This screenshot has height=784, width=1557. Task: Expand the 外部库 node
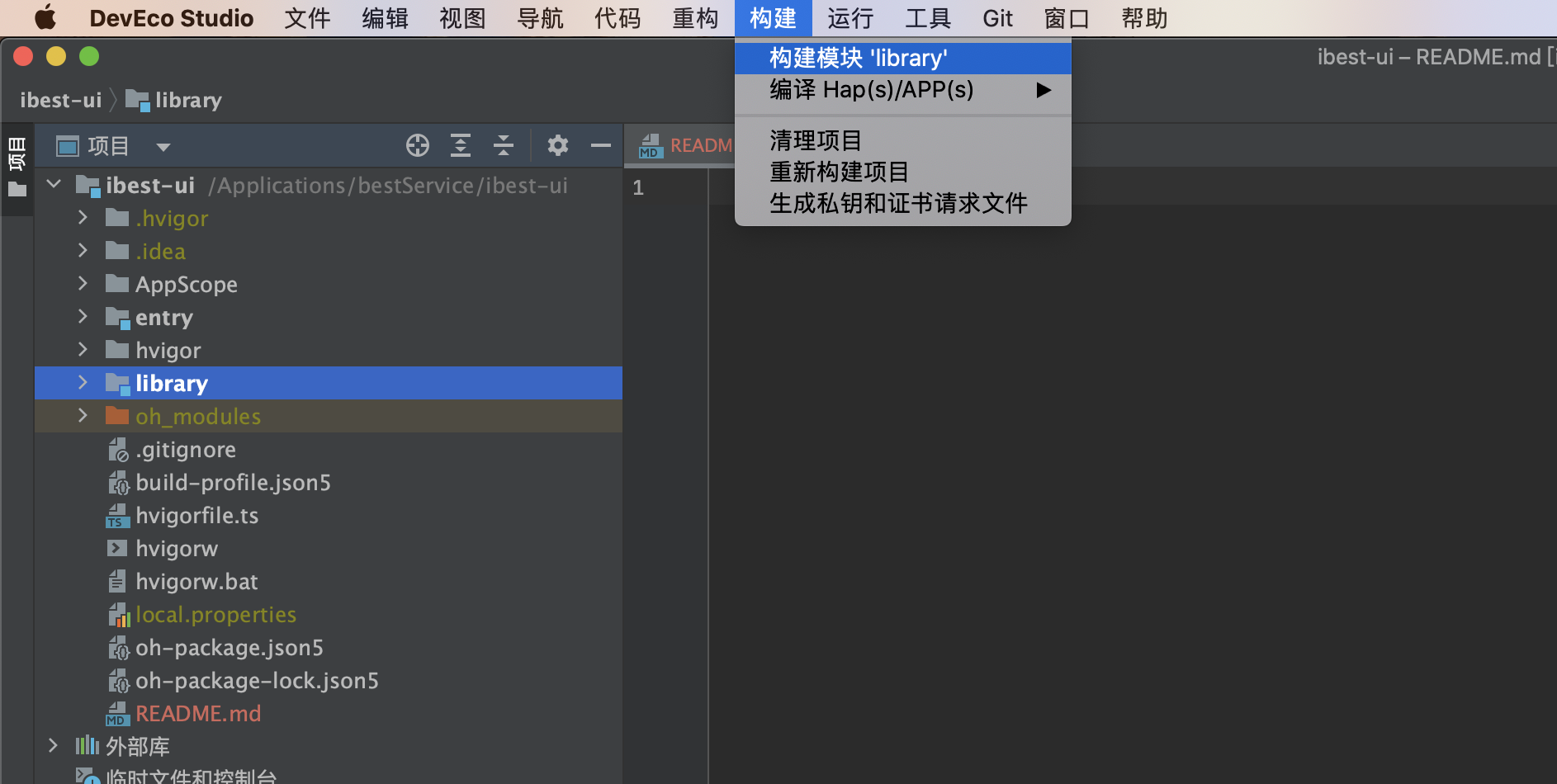[x=53, y=746]
